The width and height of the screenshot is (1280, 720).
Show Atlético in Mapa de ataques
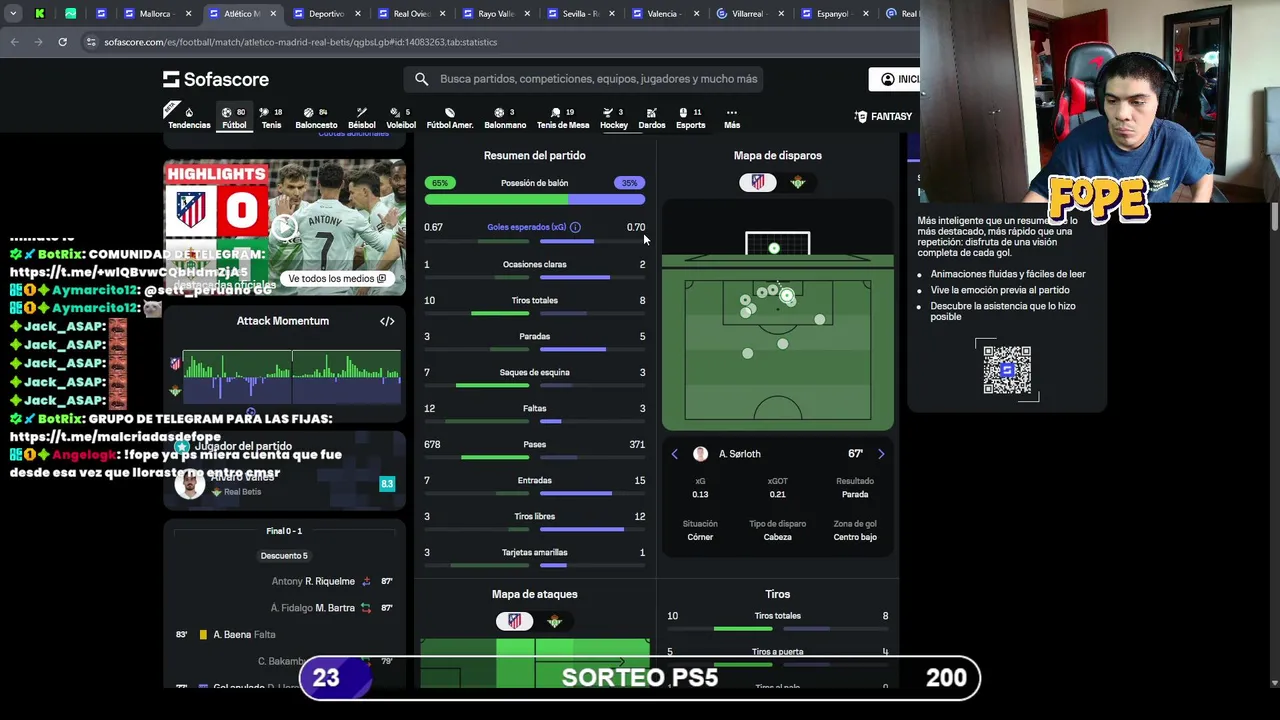pyautogui.click(x=514, y=621)
